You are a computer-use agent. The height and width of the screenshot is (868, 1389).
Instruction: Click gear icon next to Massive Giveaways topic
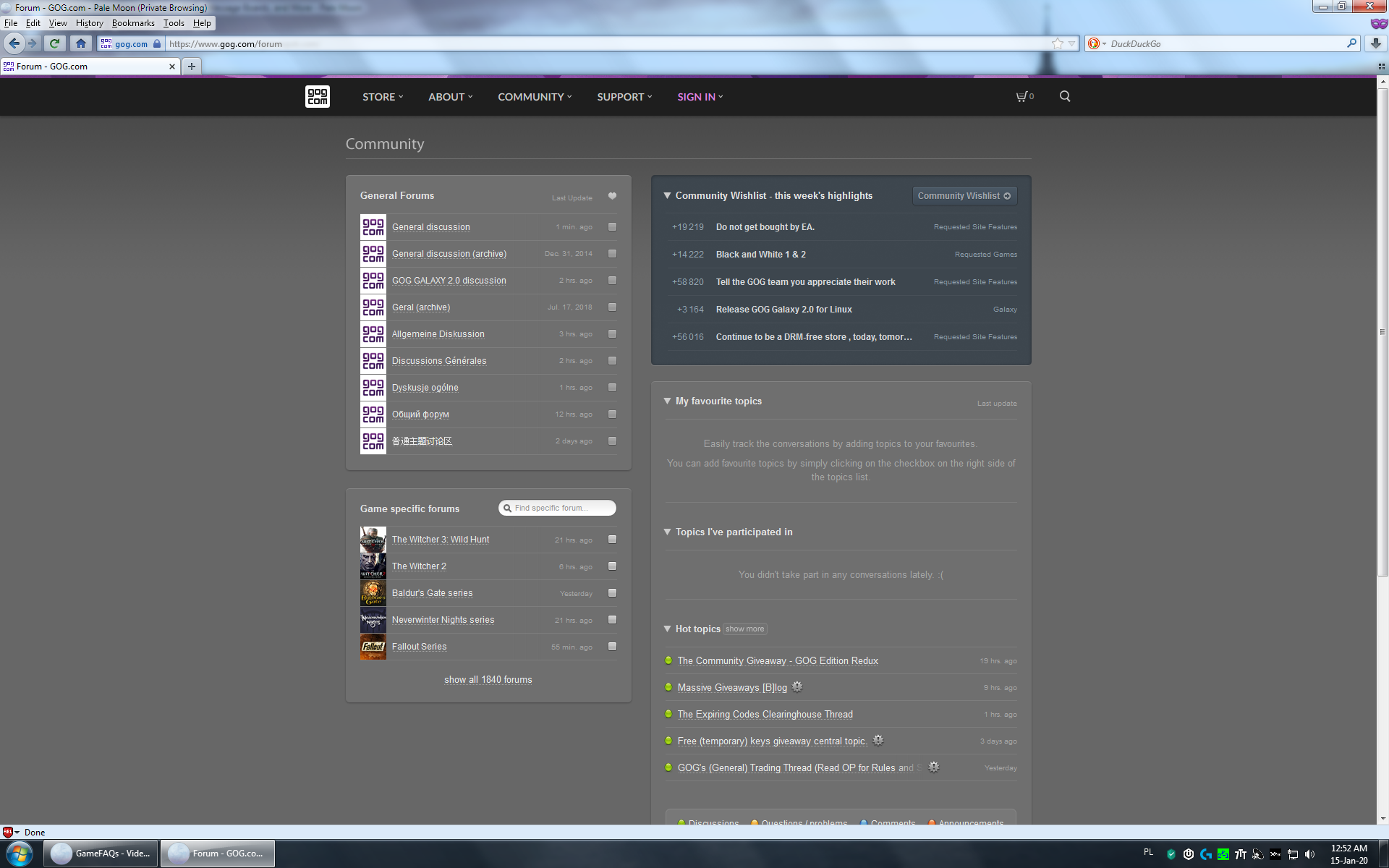[x=797, y=686]
